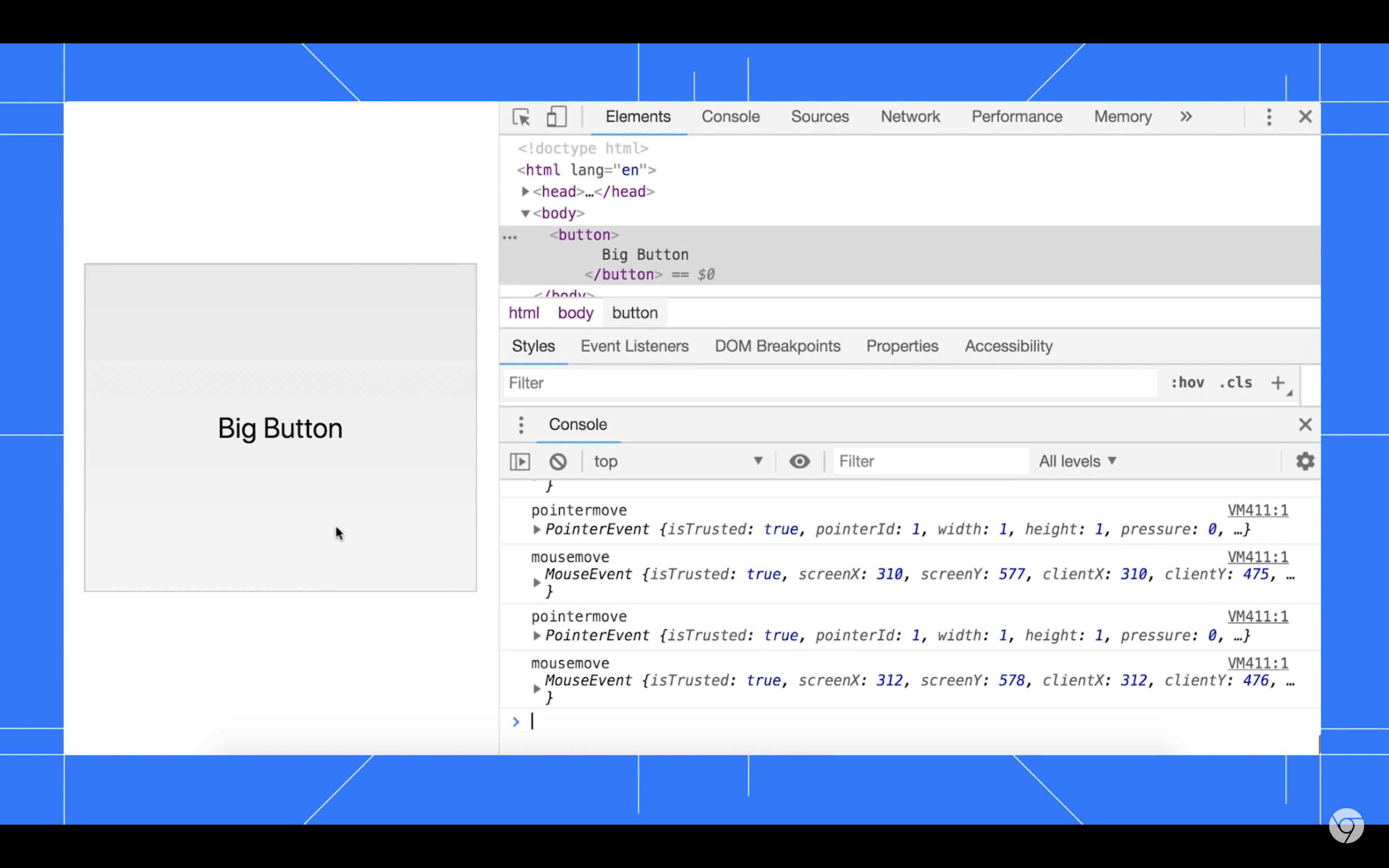Select the Console tab in DevTools
Image resolution: width=1389 pixels, height=868 pixels.
click(x=731, y=116)
